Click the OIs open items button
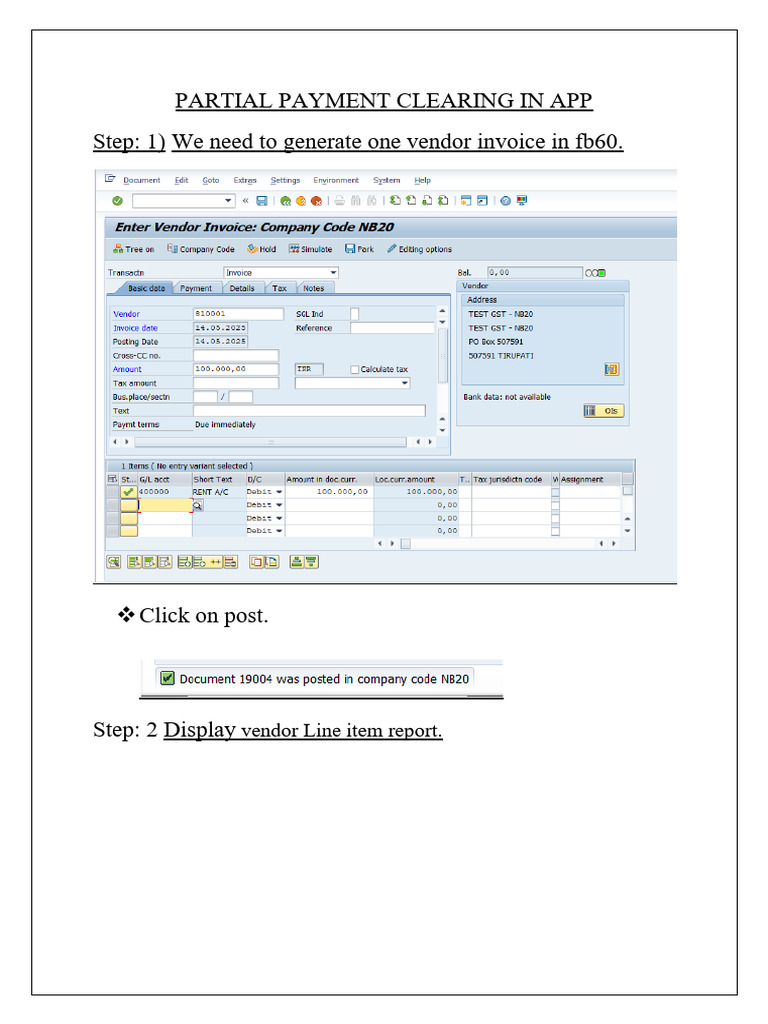768x1024 pixels. coord(603,411)
